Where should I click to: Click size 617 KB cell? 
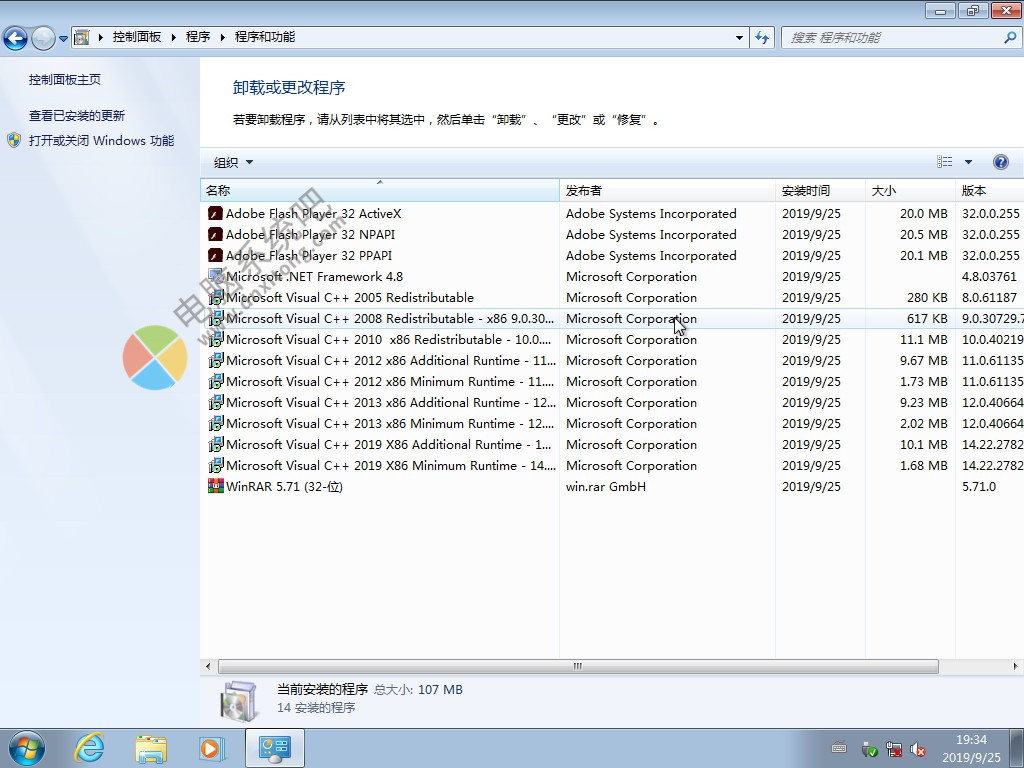tap(927, 319)
